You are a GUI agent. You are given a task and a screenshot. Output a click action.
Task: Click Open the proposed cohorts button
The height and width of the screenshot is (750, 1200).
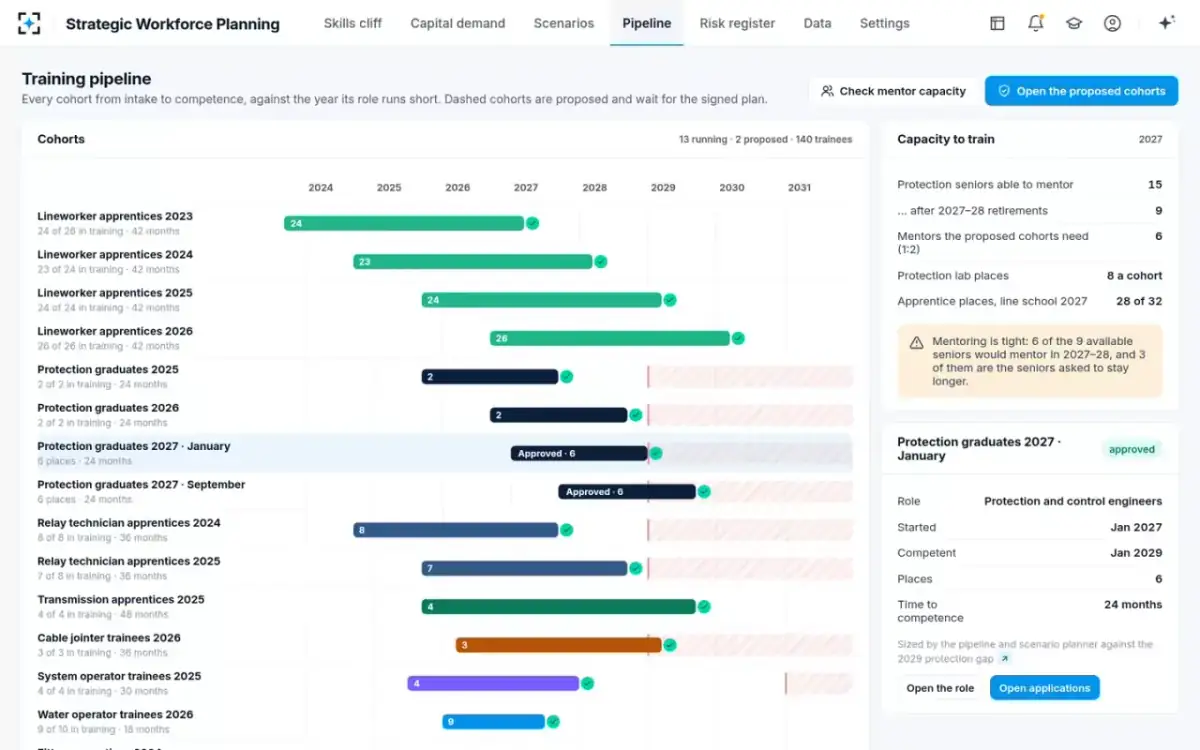1081,91
